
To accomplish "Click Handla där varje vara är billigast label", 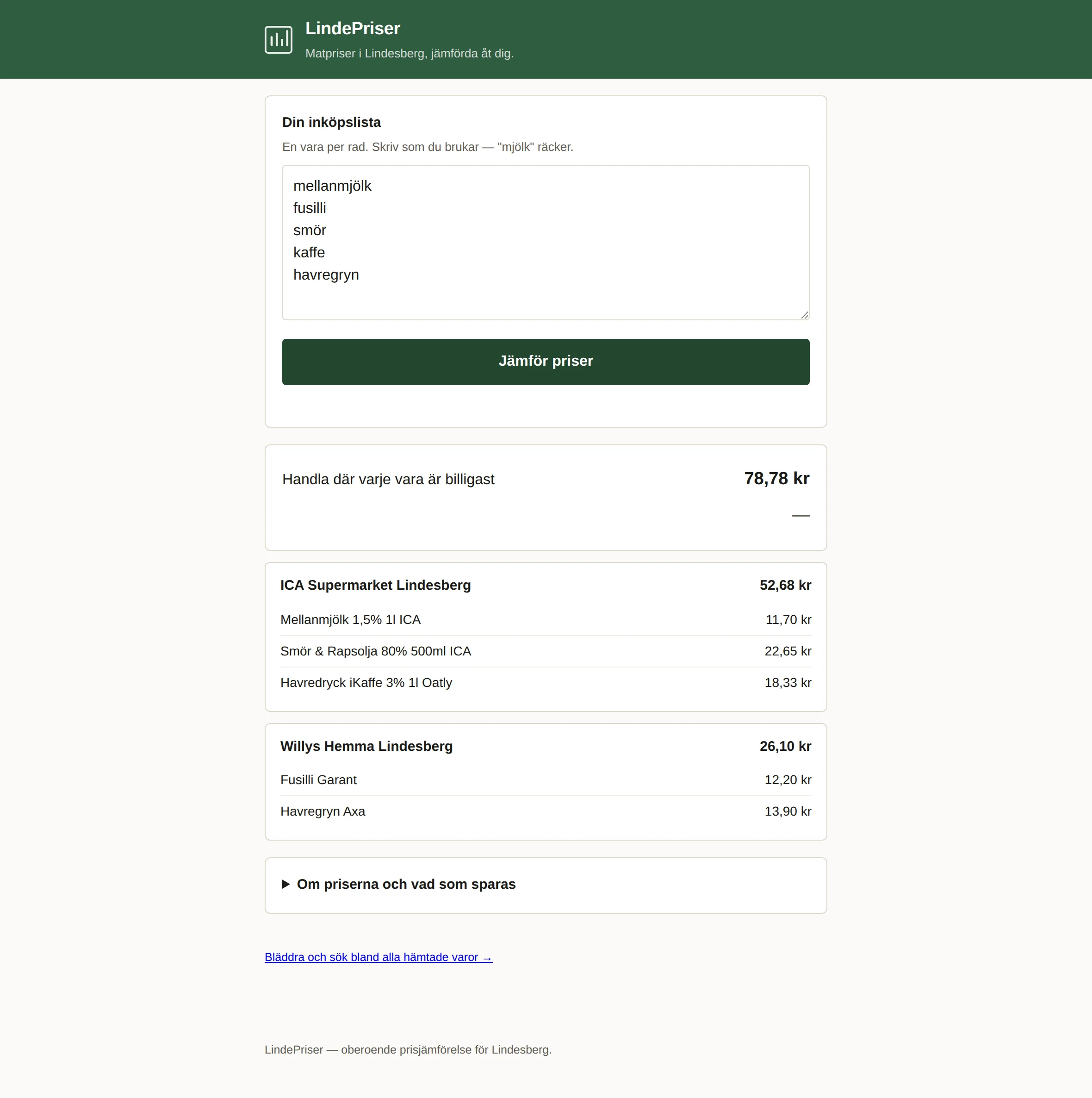I will coord(388,479).
